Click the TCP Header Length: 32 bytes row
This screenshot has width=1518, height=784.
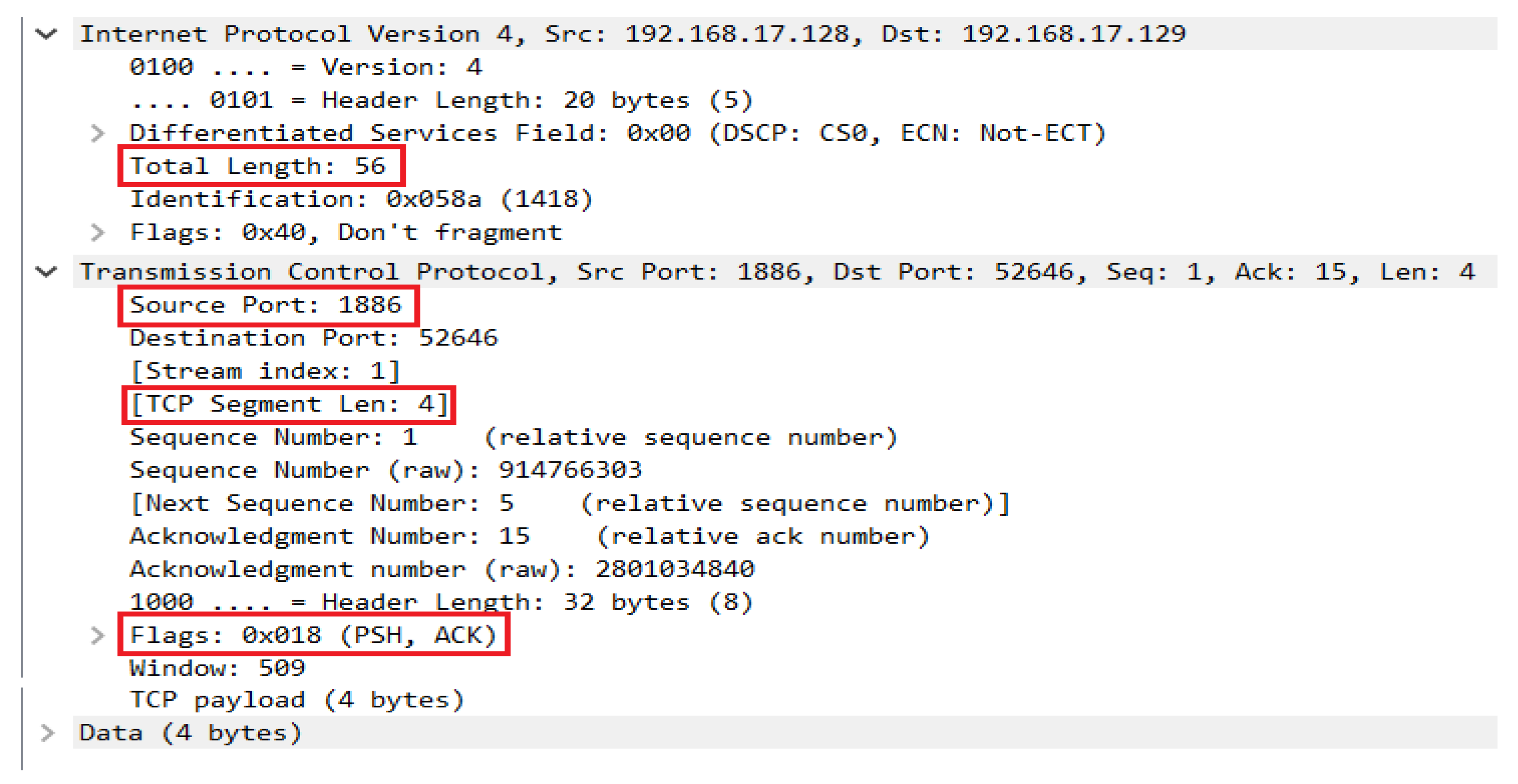441,603
